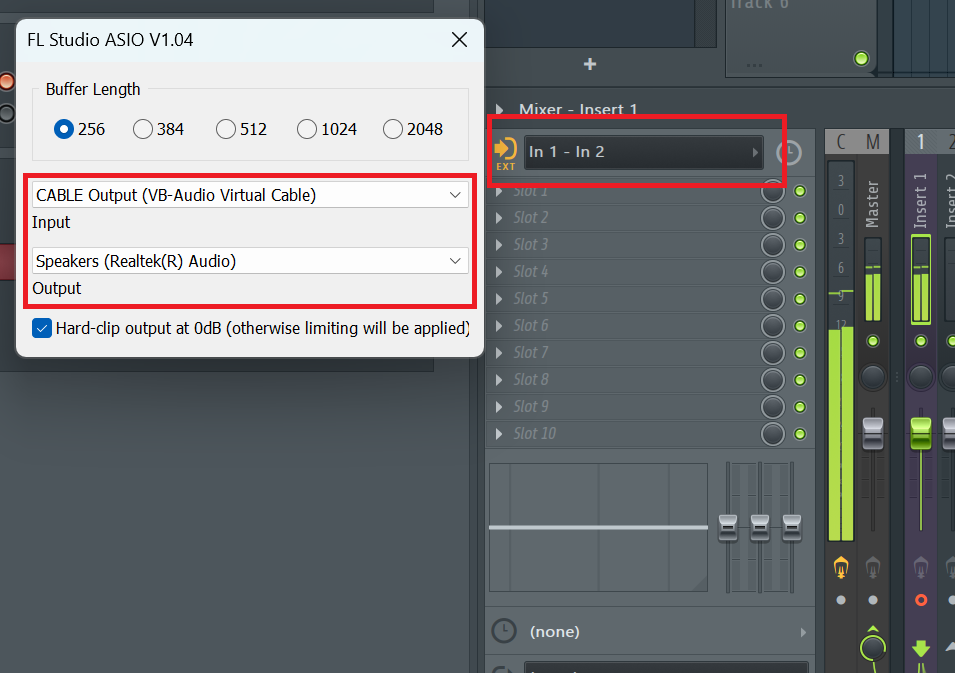This screenshot has height=673, width=955.
Task: Toggle Slot 5 enable green LED
Action: 800,299
